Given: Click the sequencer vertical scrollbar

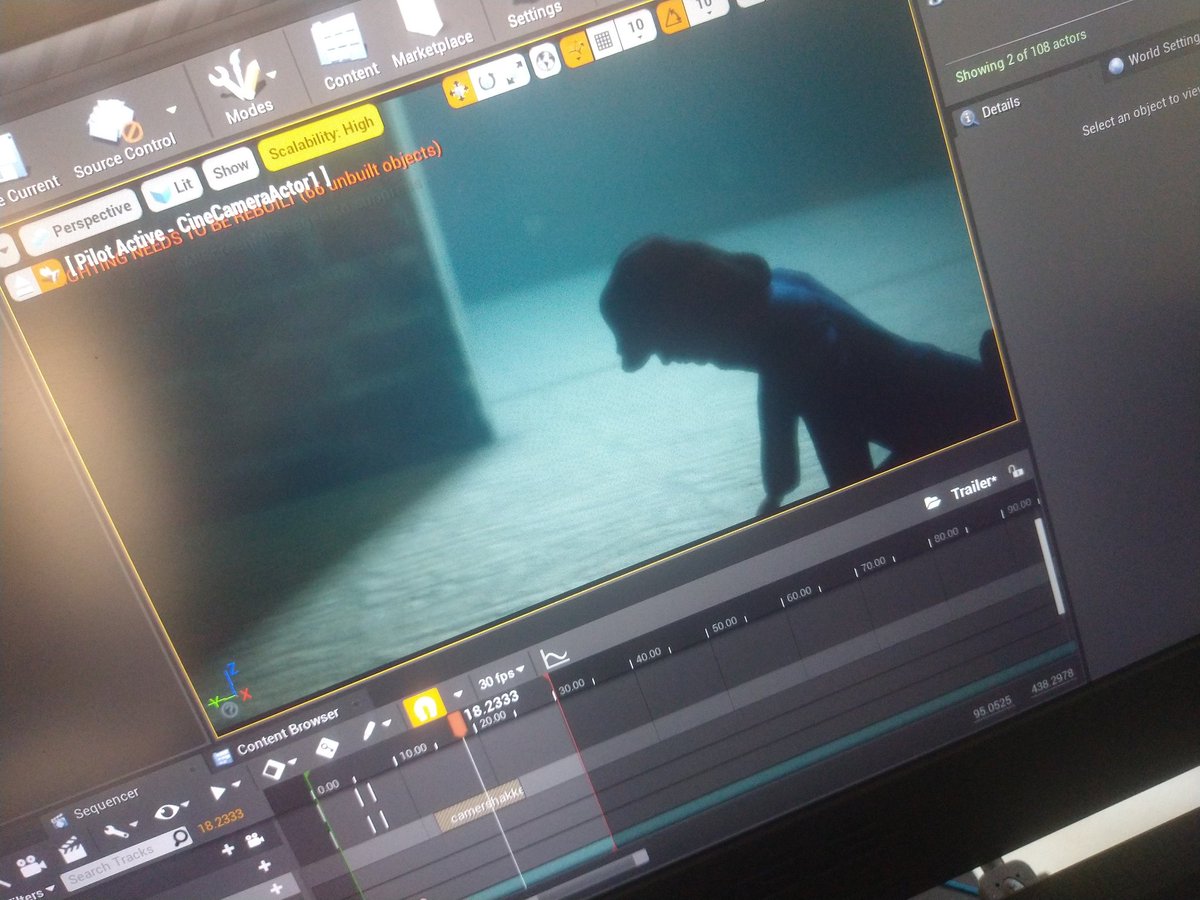Looking at the screenshot, I should point(1049,564).
